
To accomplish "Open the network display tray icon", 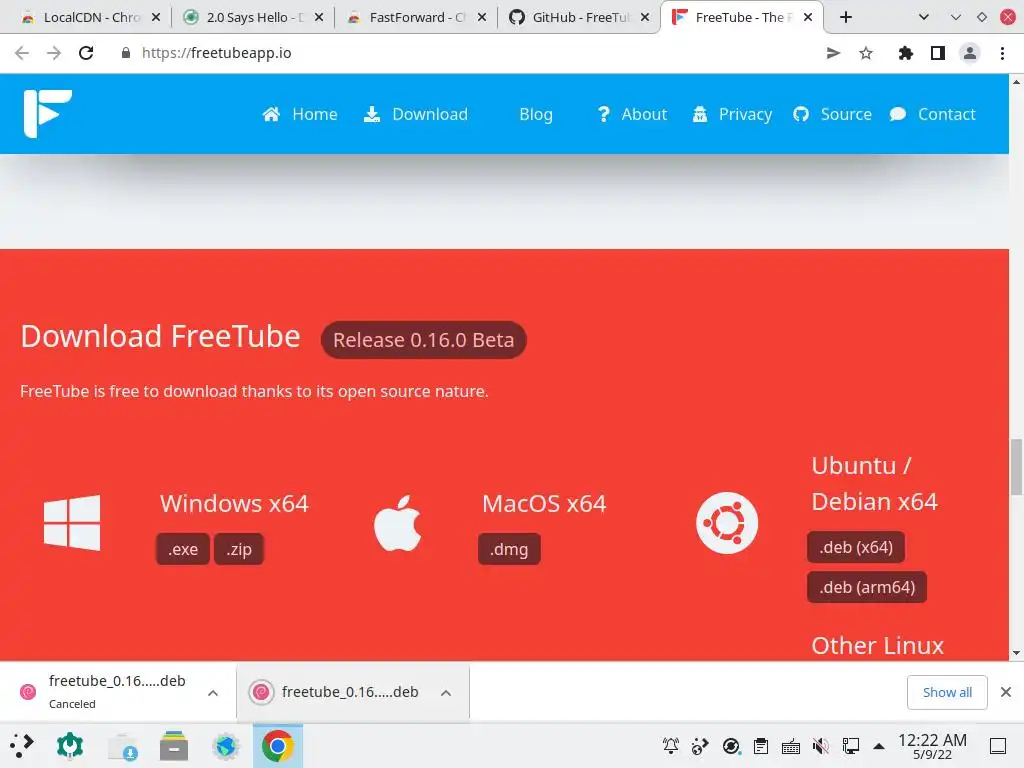I will tap(851, 746).
